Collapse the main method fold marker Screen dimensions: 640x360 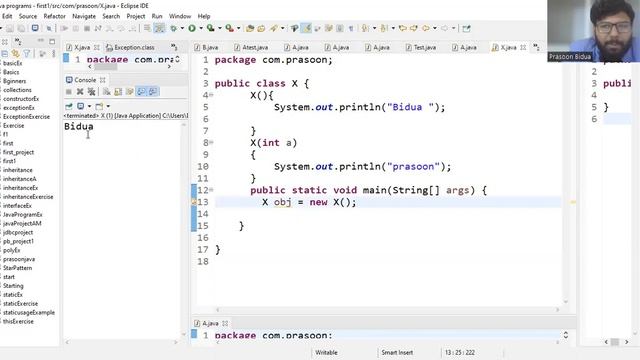coord(211,190)
